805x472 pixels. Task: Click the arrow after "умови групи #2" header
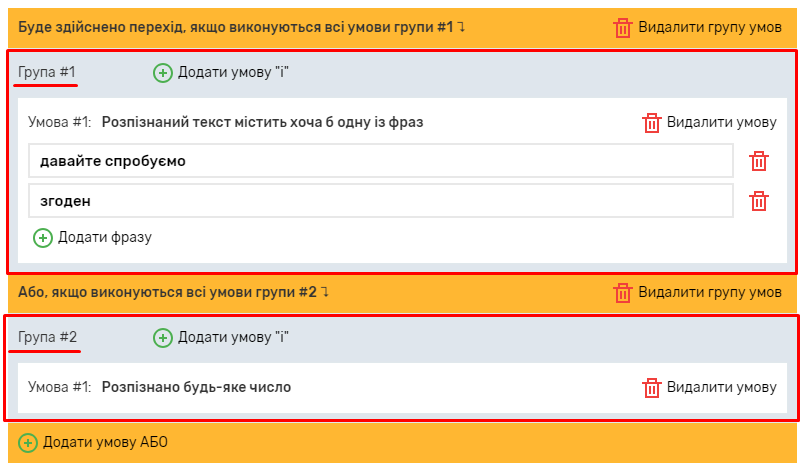pos(325,292)
